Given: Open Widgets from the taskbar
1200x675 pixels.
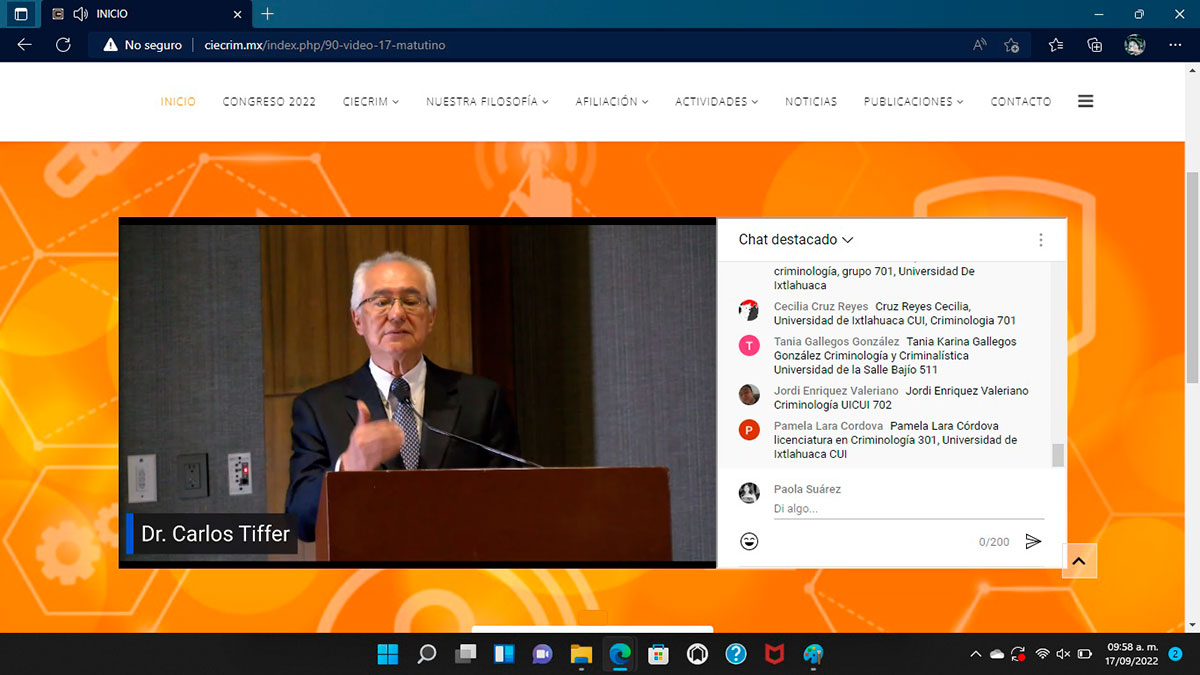Looking at the screenshot, I should point(504,655).
